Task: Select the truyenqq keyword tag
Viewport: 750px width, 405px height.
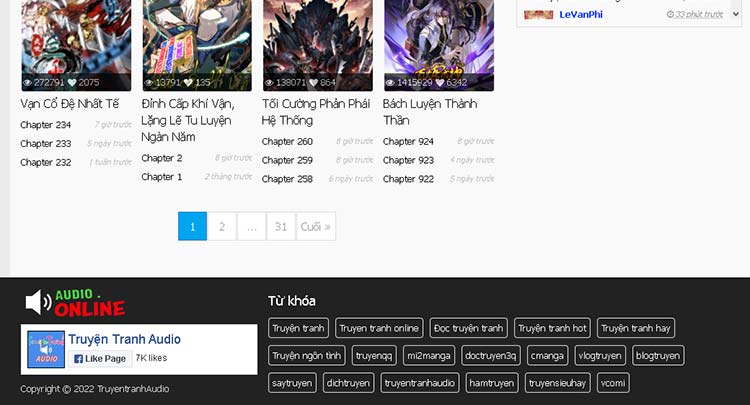Action: [x=374, y=355]
